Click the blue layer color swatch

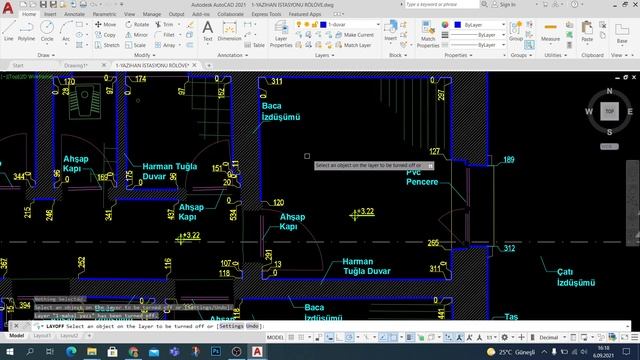tap(323, 25)
